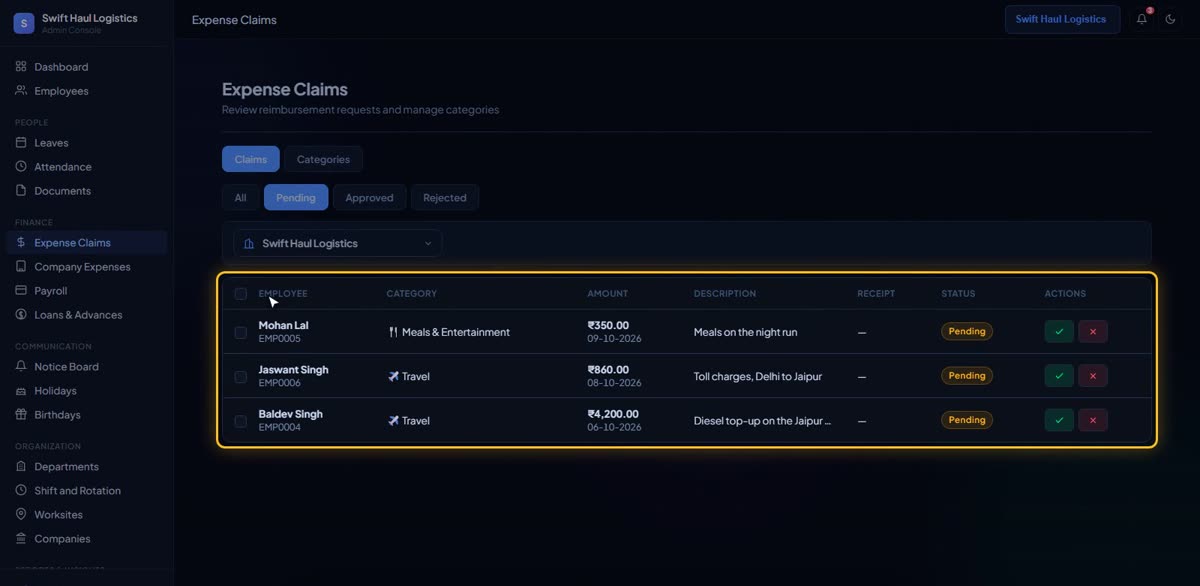Open the Swift Haul Logistics company filter dropdown
This screenshot has height=586, width=1200.
[x=338, y=243]
